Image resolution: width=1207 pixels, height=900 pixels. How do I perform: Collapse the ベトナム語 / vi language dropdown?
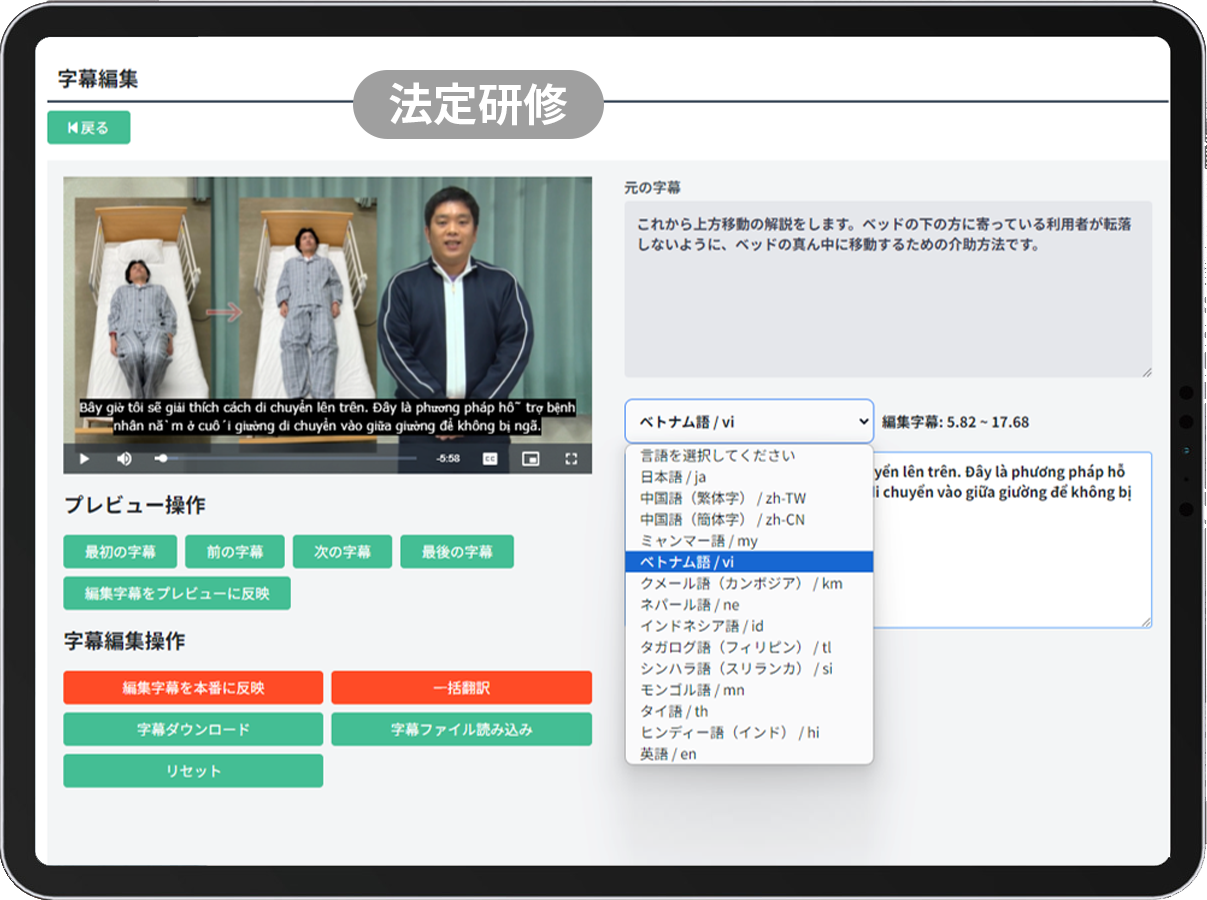tap(749, 421)
